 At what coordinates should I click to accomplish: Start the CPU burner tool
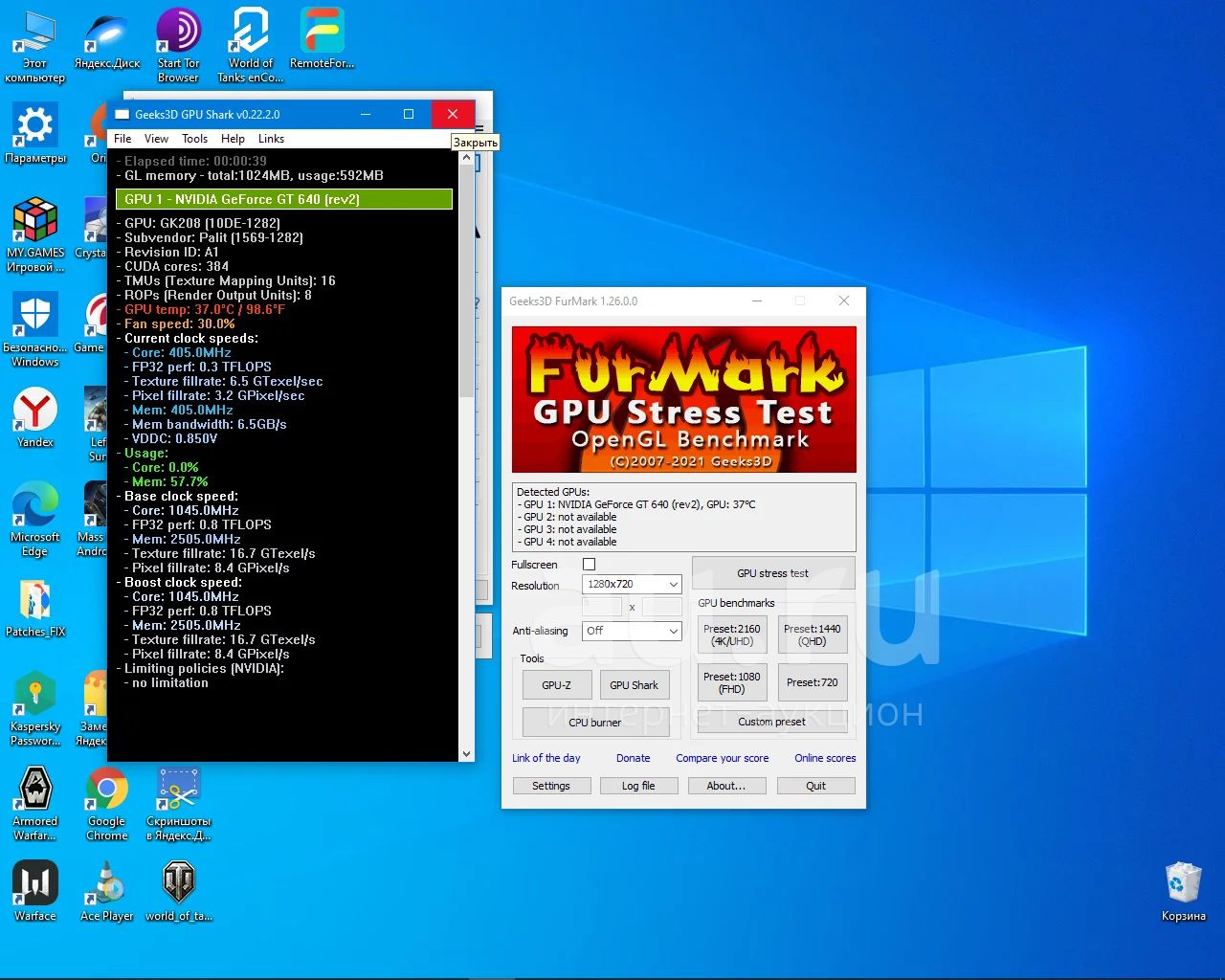(595, 723)
